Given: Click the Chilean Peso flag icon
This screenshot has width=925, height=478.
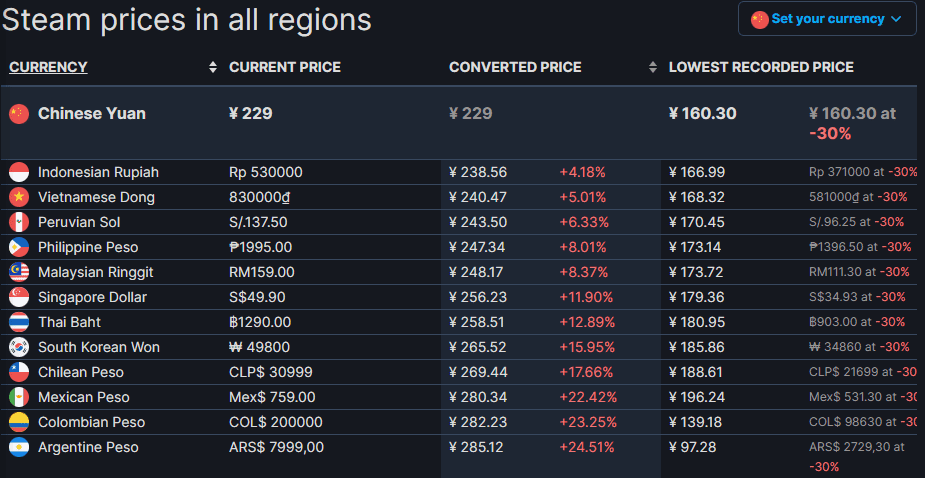Looking at the screenshot, I should 19,372.
